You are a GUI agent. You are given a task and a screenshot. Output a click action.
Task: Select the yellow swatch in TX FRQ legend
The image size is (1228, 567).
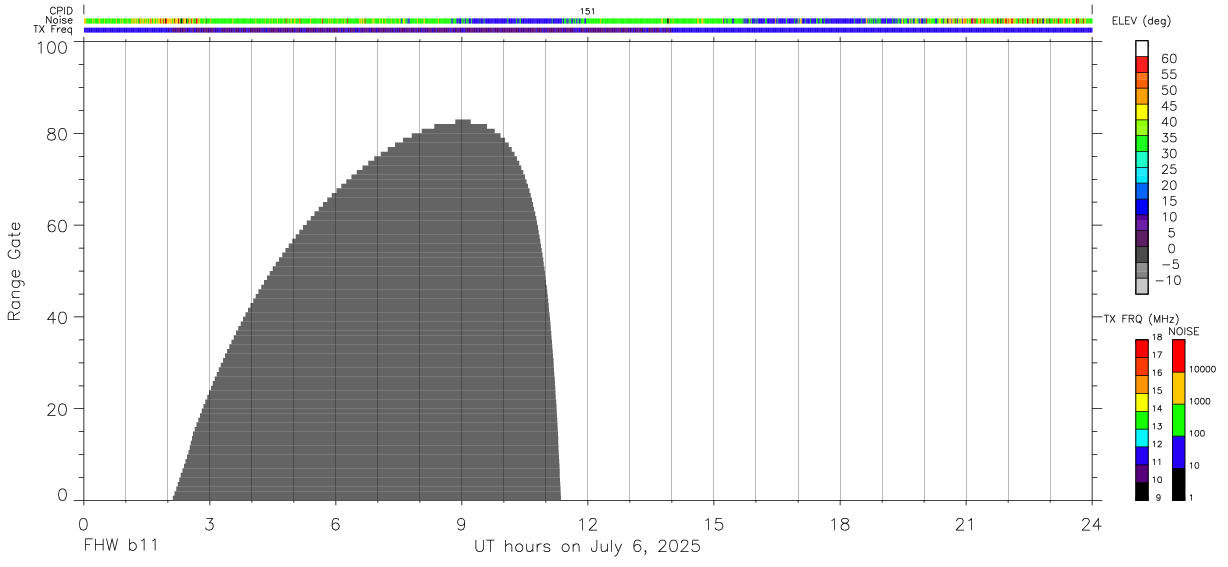(x=1142, y=401)
